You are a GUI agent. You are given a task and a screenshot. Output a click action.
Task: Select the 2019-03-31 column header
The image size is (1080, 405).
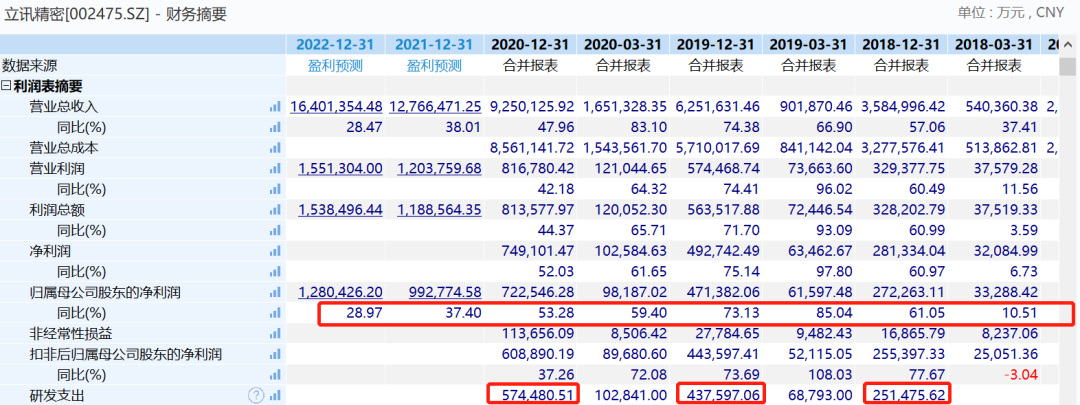[x=809, y=45]
